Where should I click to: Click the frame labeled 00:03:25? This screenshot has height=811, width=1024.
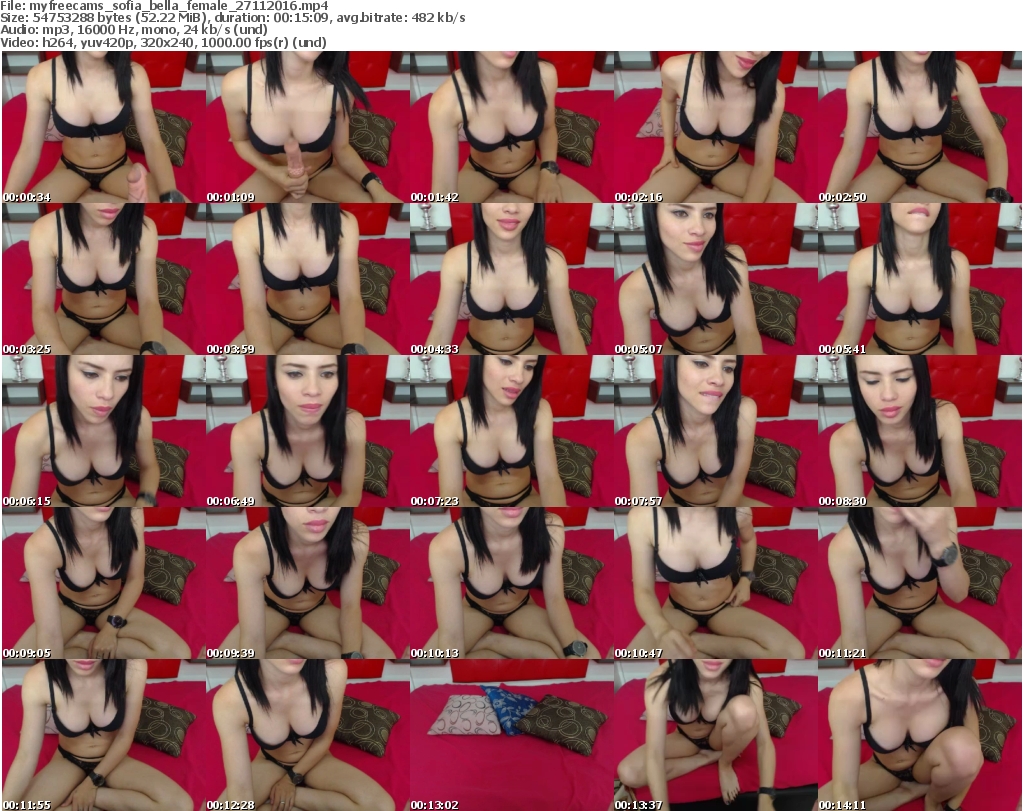[103, 279]
